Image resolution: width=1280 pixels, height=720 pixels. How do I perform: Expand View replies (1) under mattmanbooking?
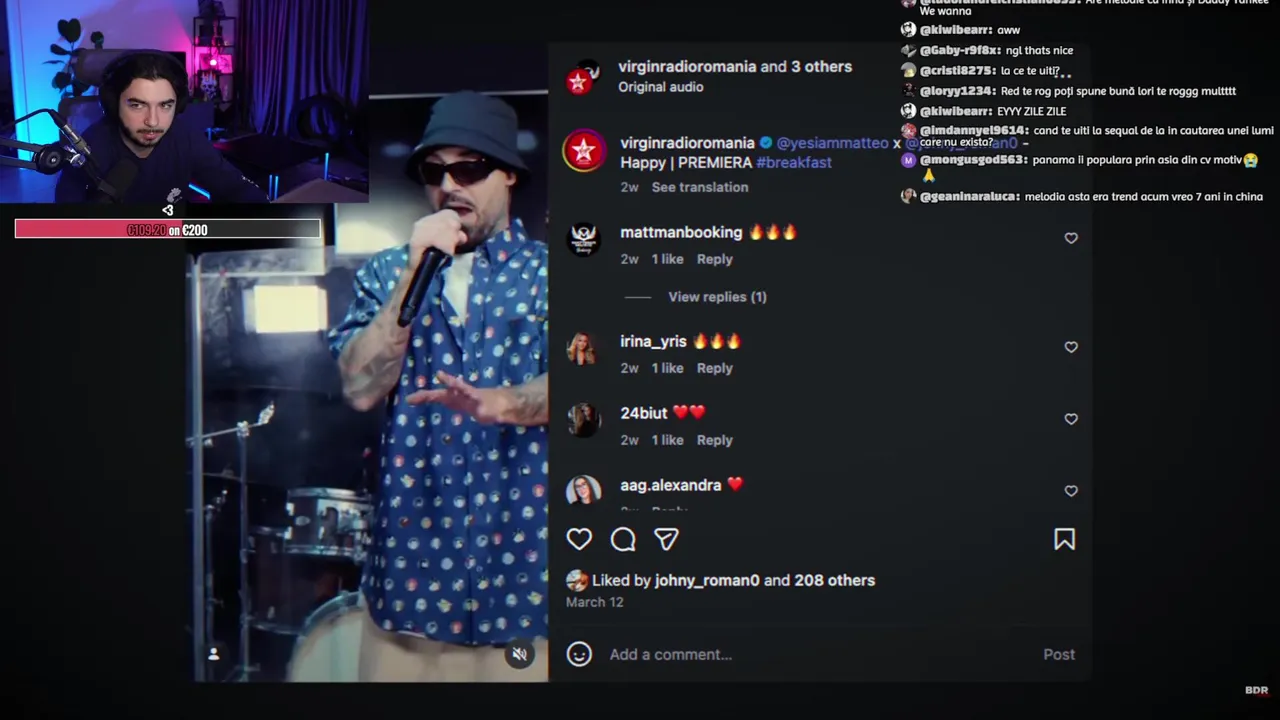tap(717, 297)
